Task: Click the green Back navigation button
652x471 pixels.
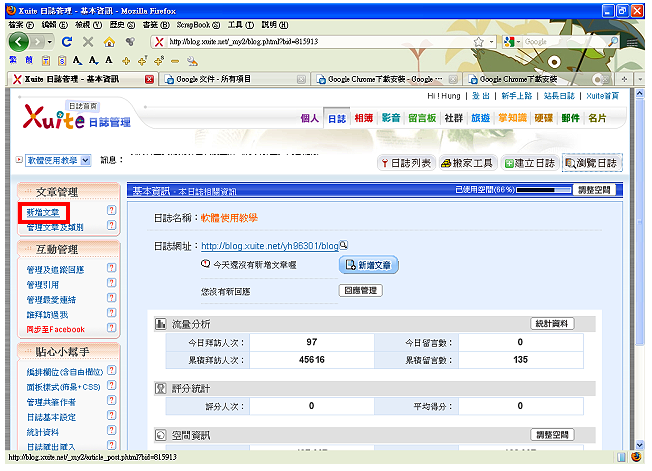Action: pyautogui.click(x=19, y=42)
